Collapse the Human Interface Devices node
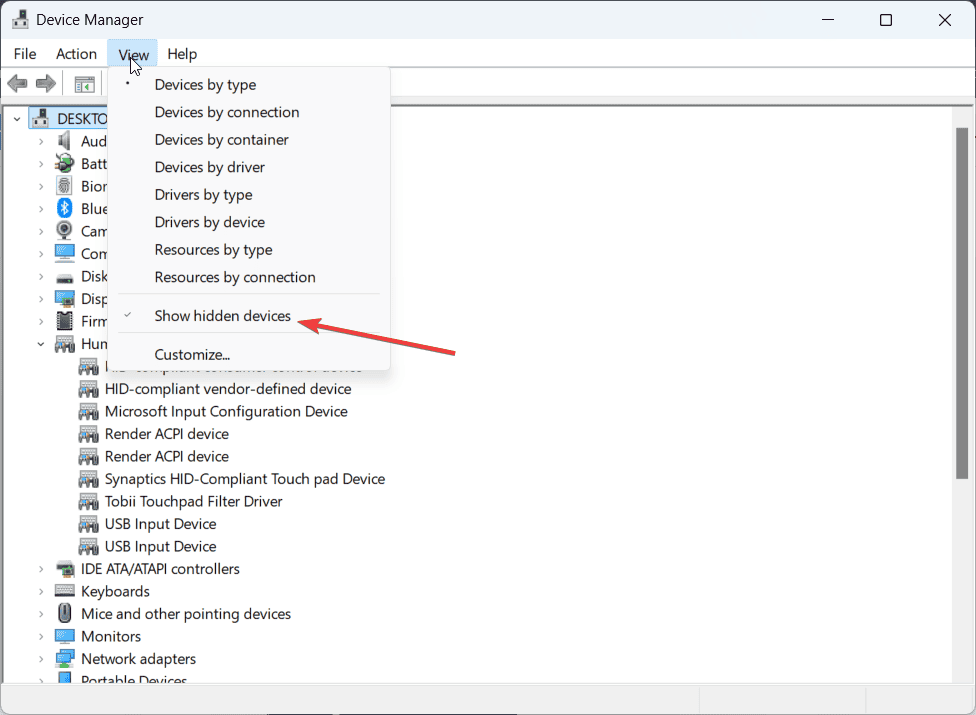976x715 pixels. pos(41,344)
